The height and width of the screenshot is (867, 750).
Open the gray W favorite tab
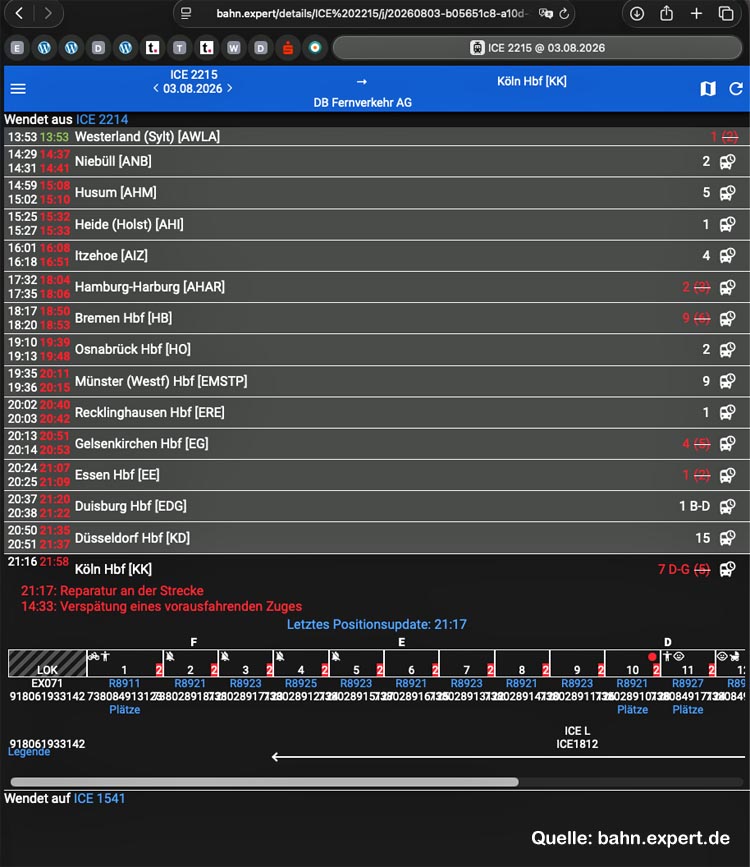click(233, 48)
